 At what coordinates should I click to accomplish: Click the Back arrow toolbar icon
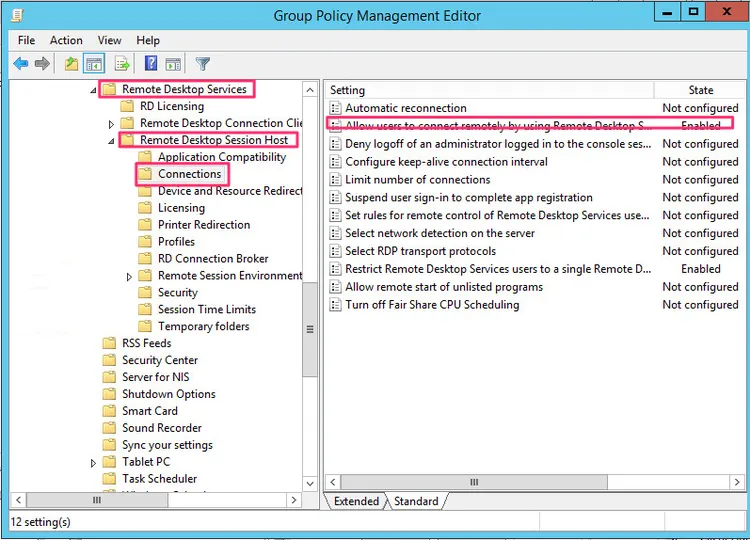pos(20,64)
